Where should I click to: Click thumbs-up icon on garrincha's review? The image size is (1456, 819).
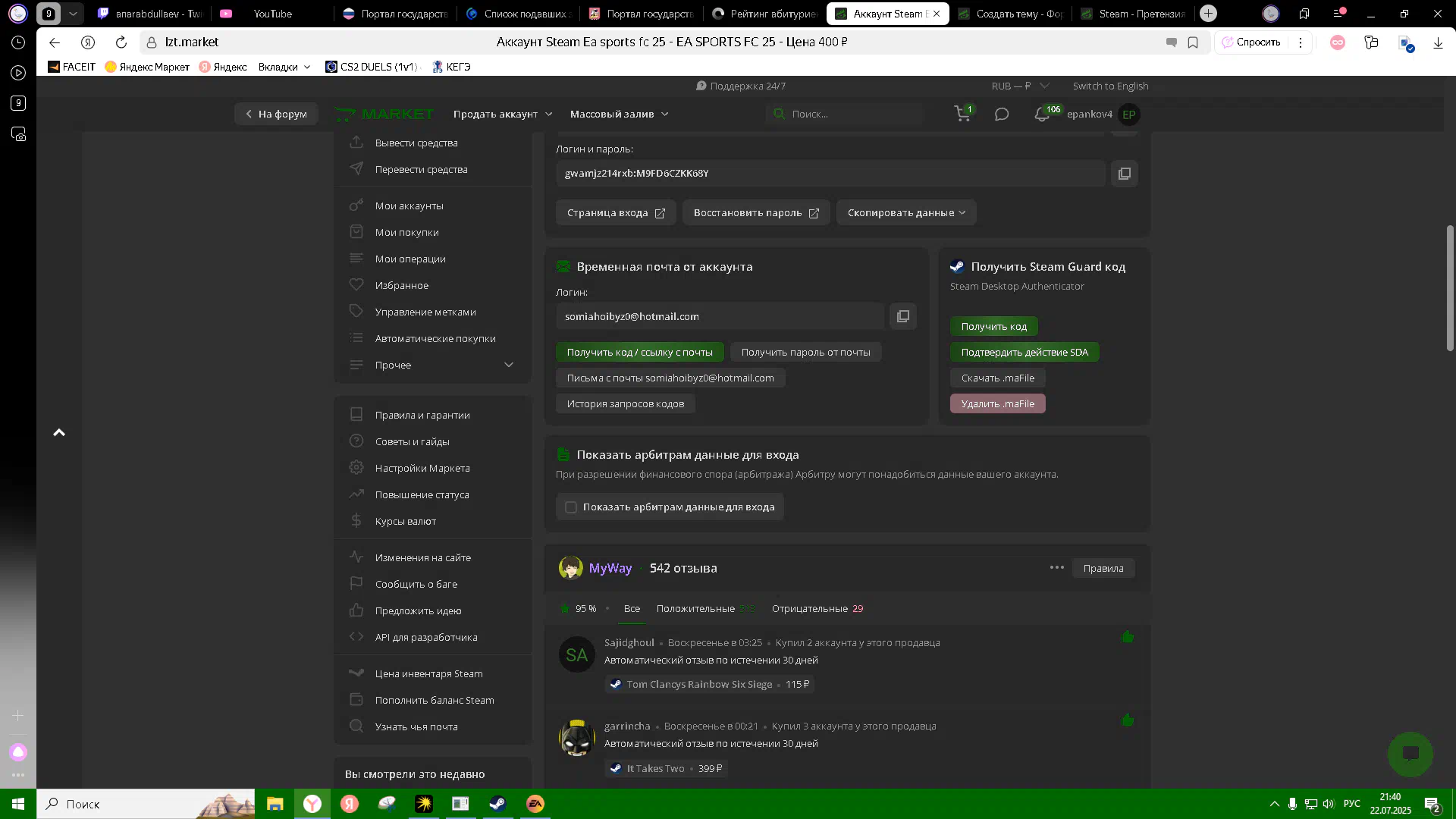(1128, 720)
